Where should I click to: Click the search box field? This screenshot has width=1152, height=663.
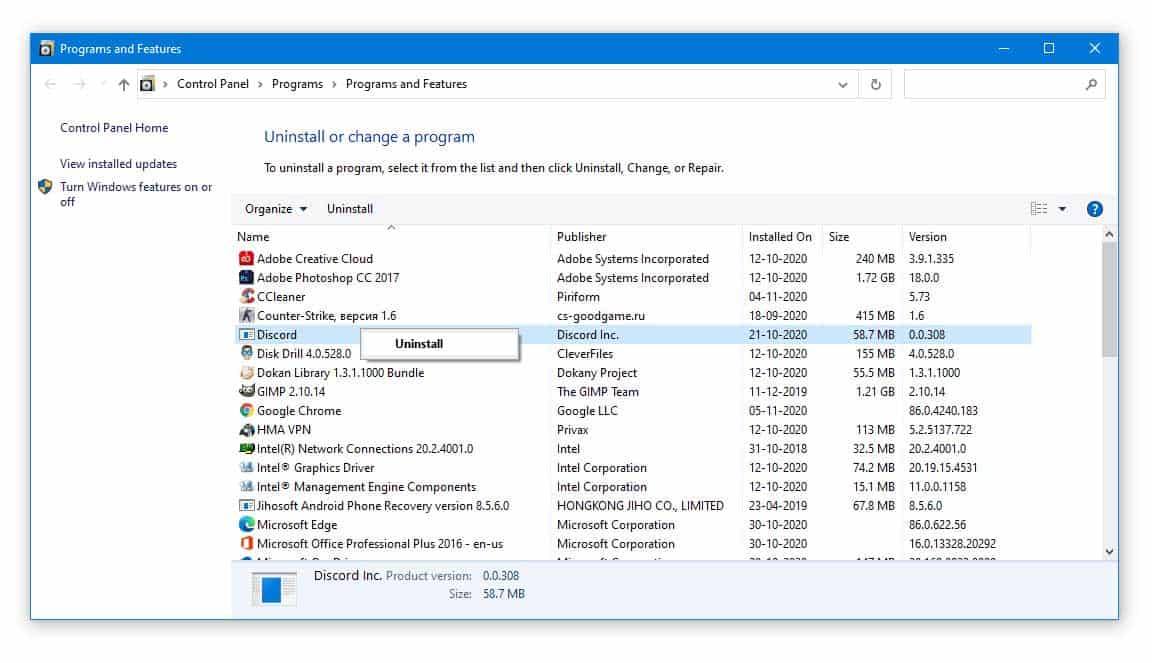pos(1004,85)
